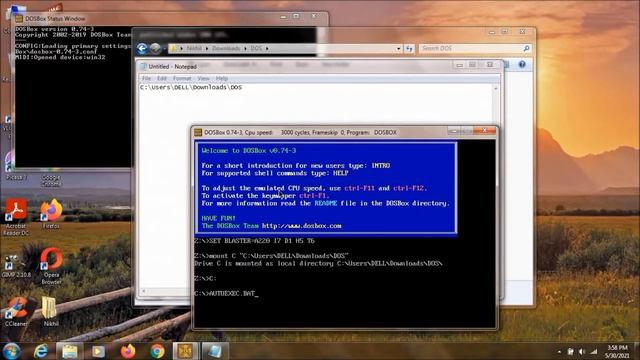This screenshot has width=640, height=360.
Task: Open the CCleaner desktop shortcut
Action: point(16,310)
